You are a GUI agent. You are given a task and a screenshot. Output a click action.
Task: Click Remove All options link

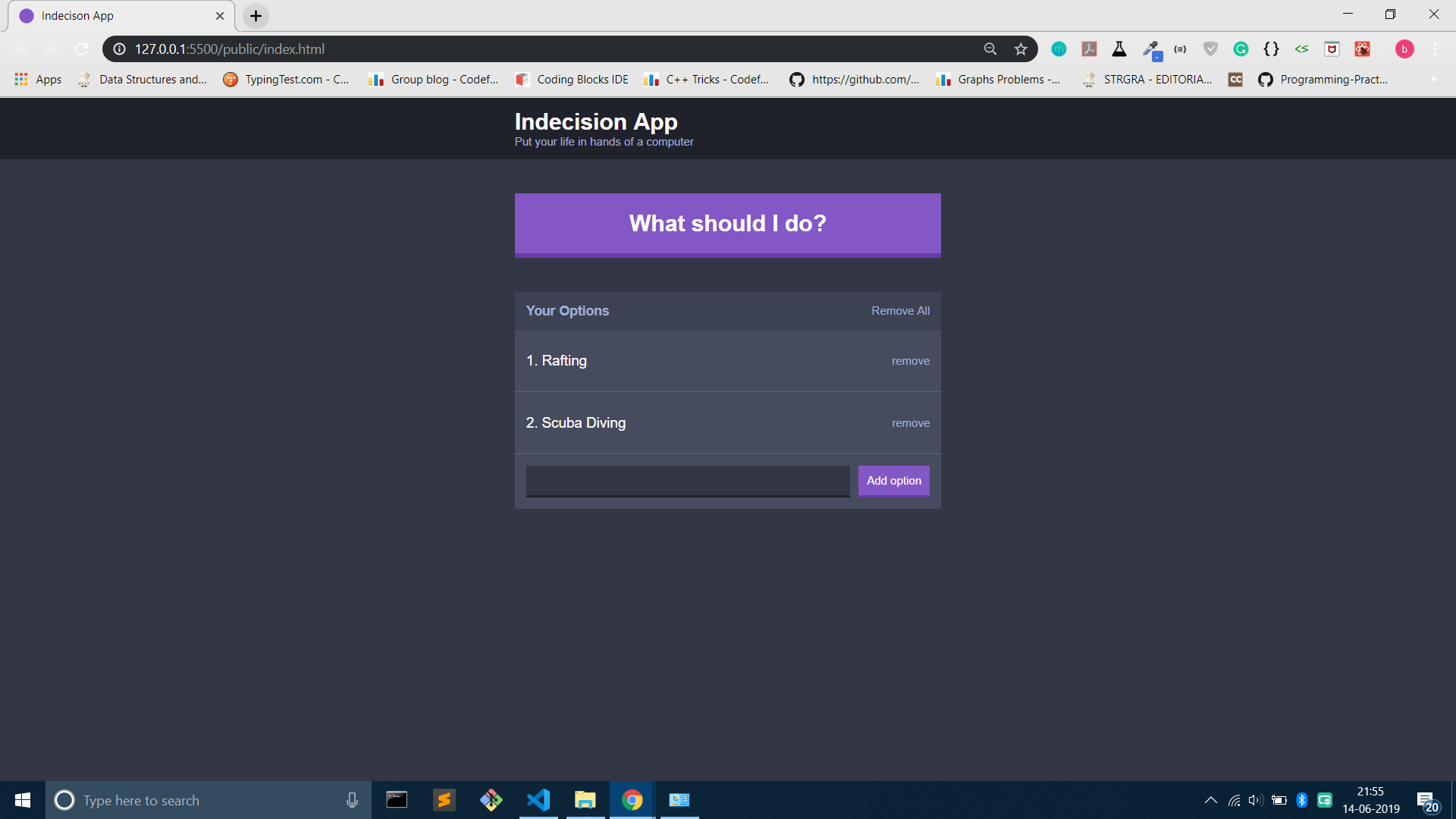[x=900, y=311]
